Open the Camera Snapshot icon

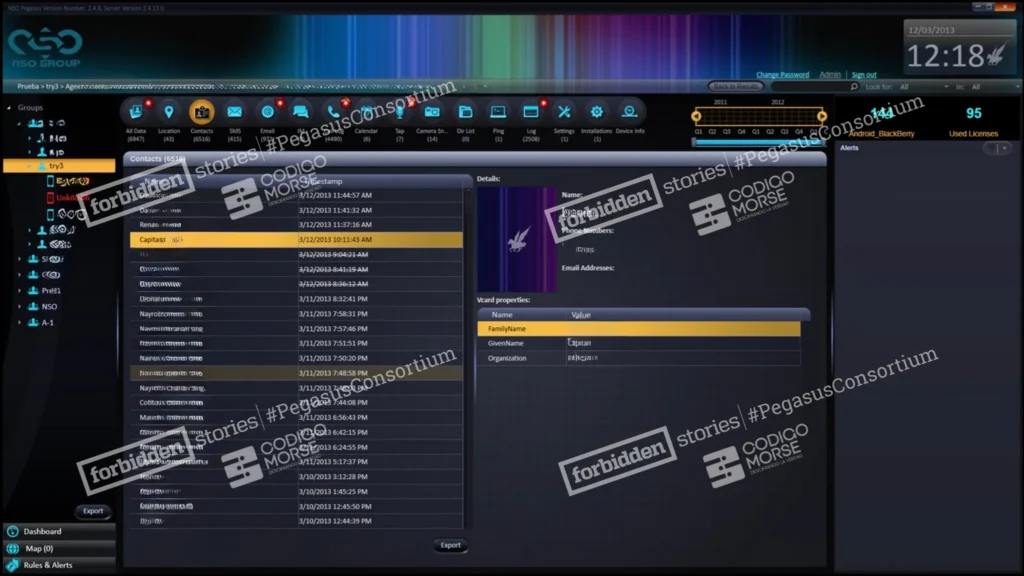(x=432, y=112)
